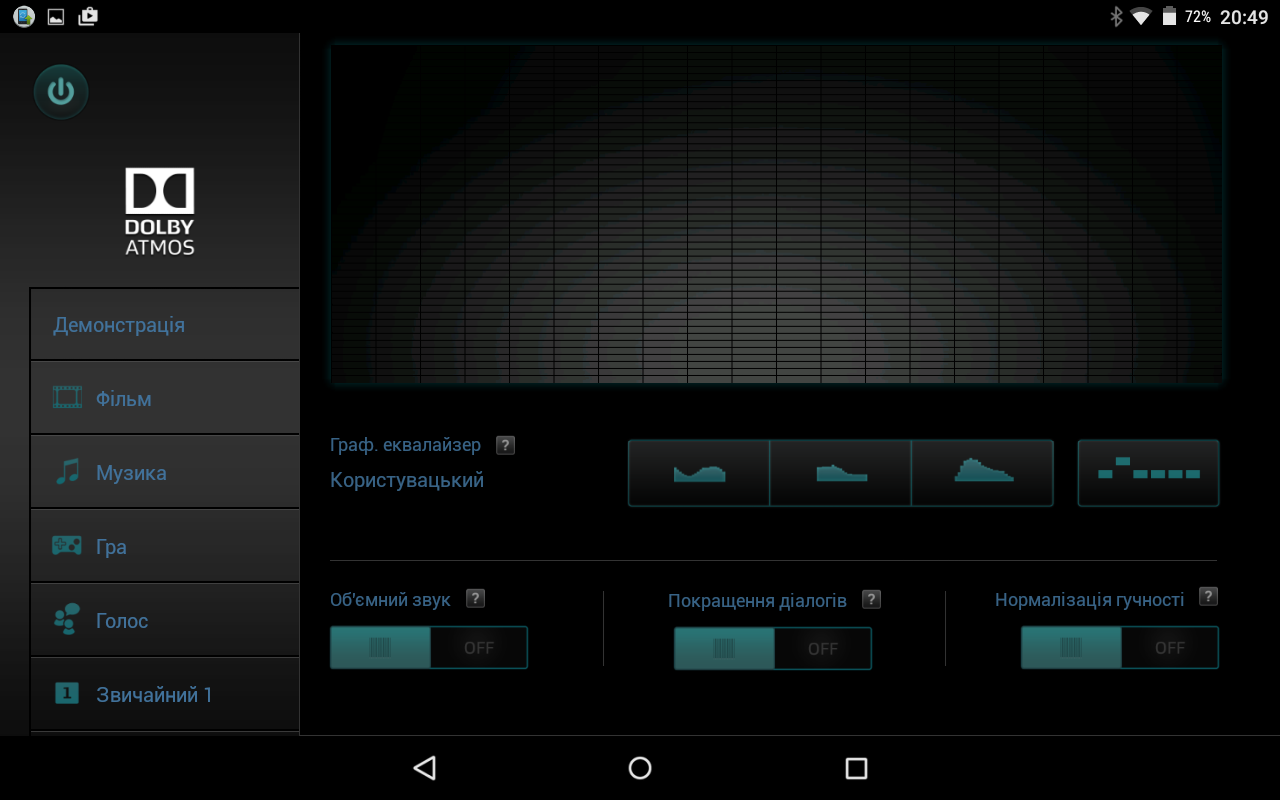Open the Демонстрація menu item
1280x800 pixels.
165,325
